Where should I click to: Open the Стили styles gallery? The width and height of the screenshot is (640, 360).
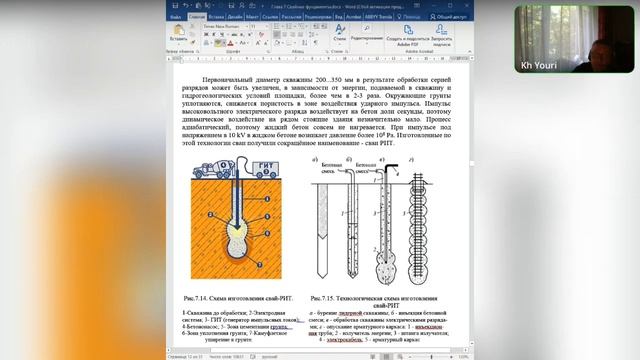tap(340, 33)
